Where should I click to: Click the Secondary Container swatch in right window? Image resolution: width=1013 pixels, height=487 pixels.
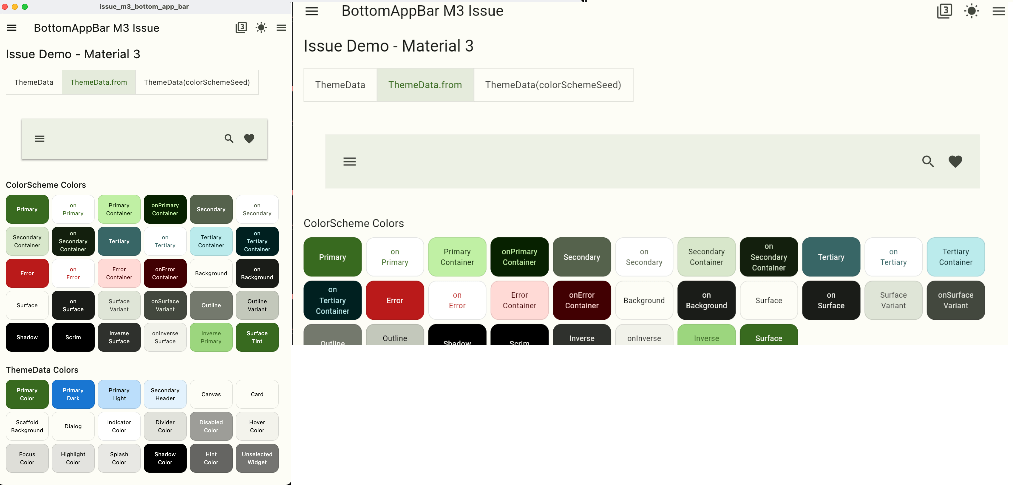click(x=706, y=257)
